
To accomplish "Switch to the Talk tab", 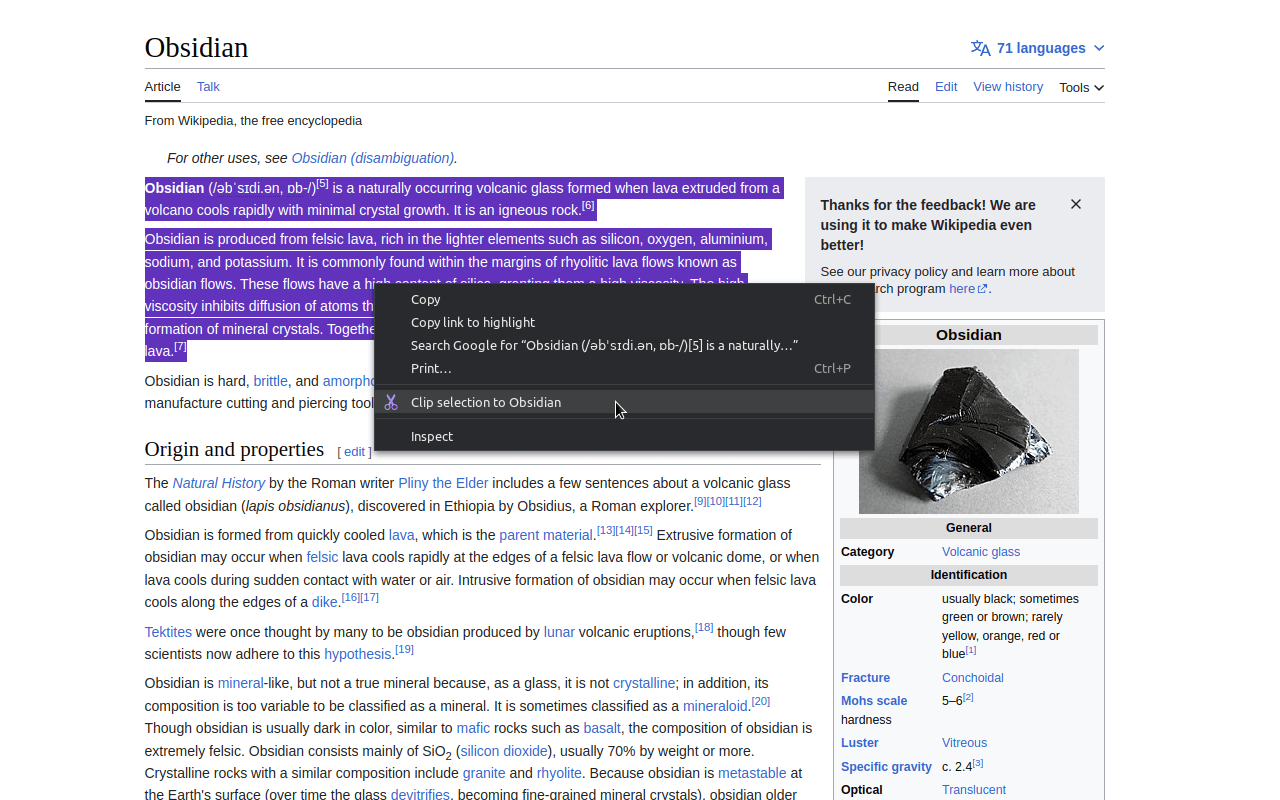I will point(208,87).
